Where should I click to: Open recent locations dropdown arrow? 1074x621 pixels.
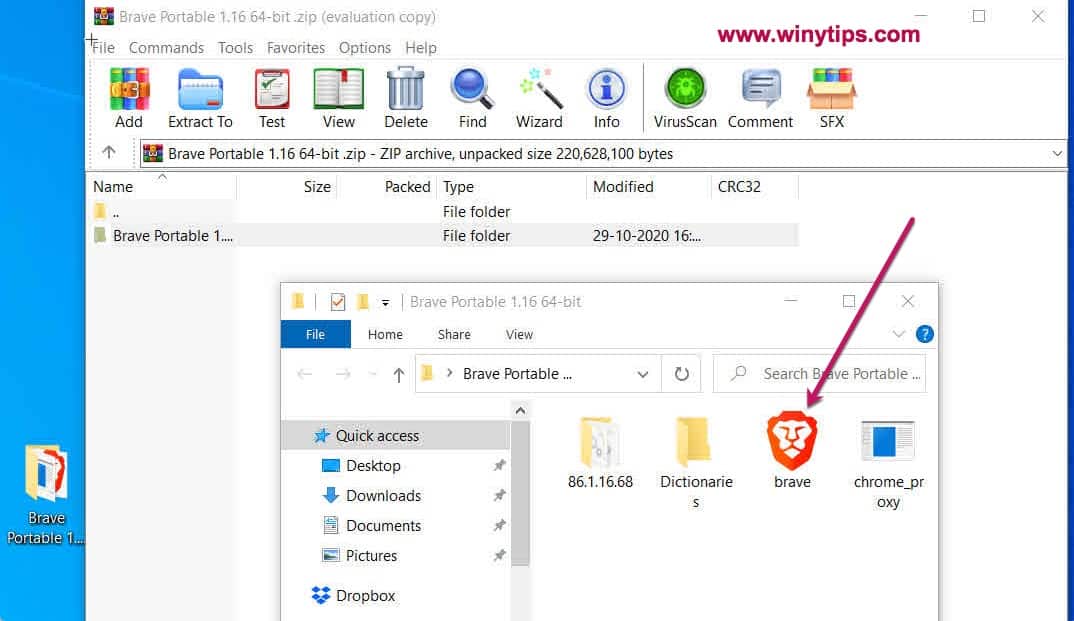coord(373,374)
